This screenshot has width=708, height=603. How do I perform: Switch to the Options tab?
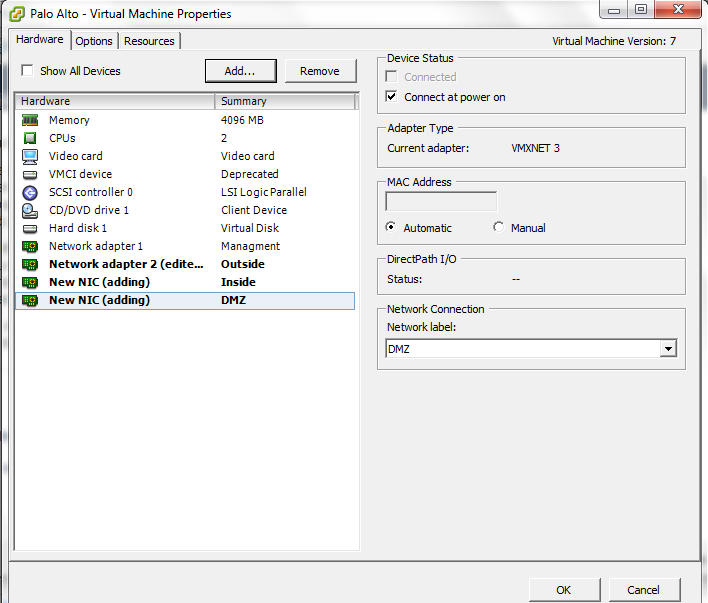tap(94, 41)
